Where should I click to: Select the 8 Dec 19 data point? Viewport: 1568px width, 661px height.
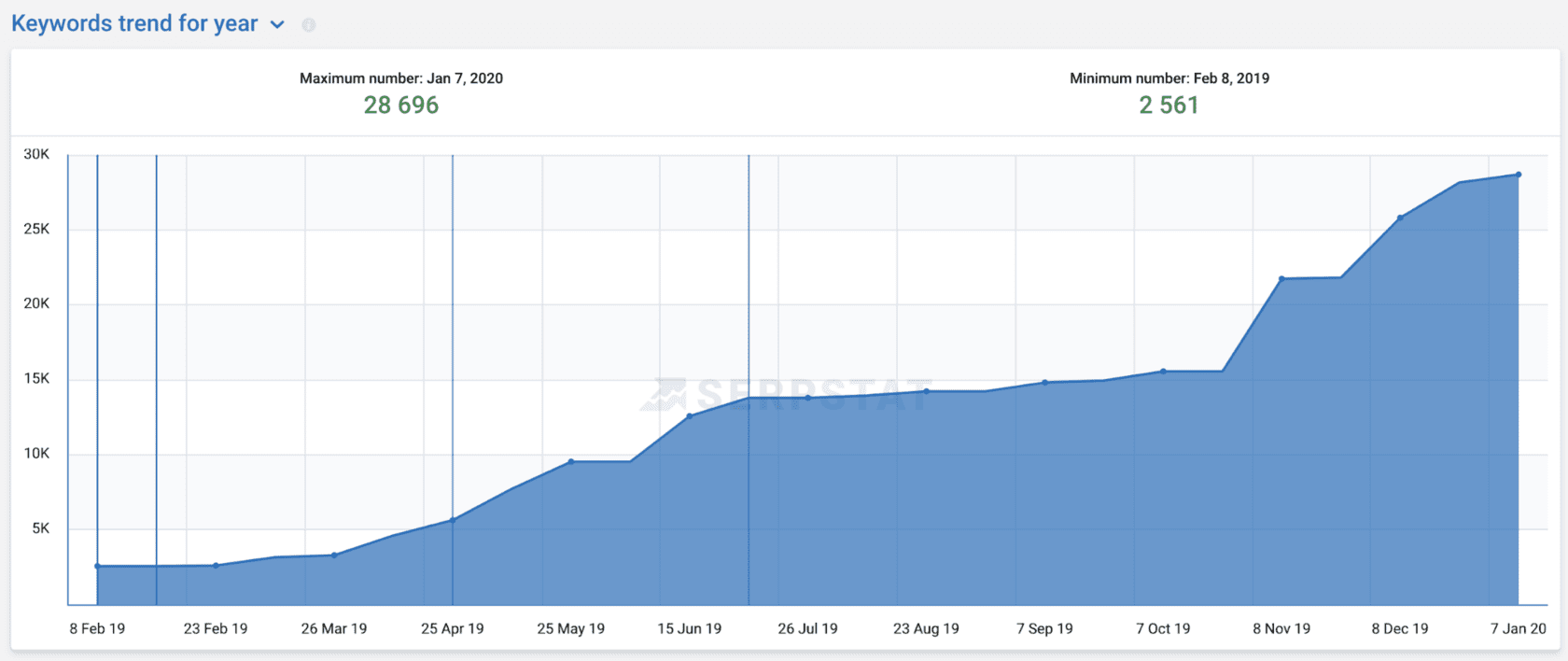pos(1400,218)
